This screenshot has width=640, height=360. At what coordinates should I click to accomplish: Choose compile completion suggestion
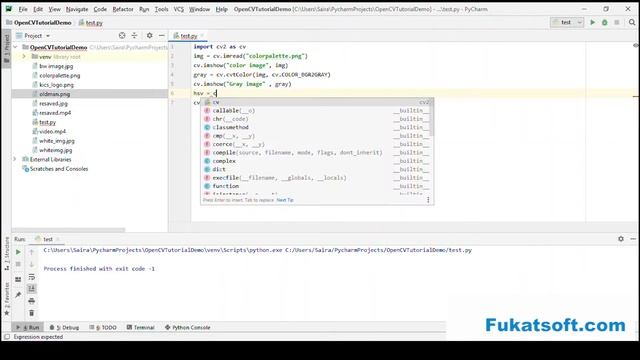pos(317,153)
